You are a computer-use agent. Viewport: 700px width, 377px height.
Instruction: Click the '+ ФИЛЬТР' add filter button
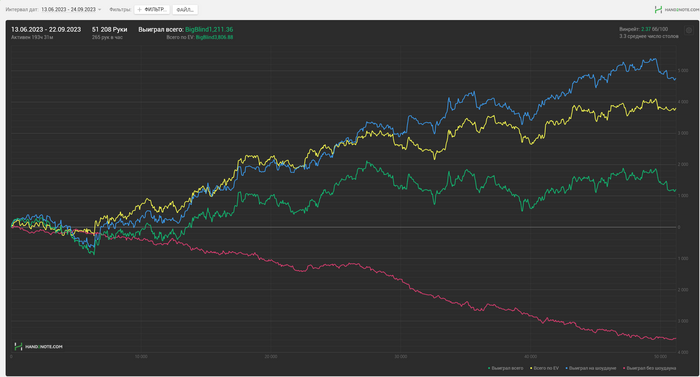(152, 9)
